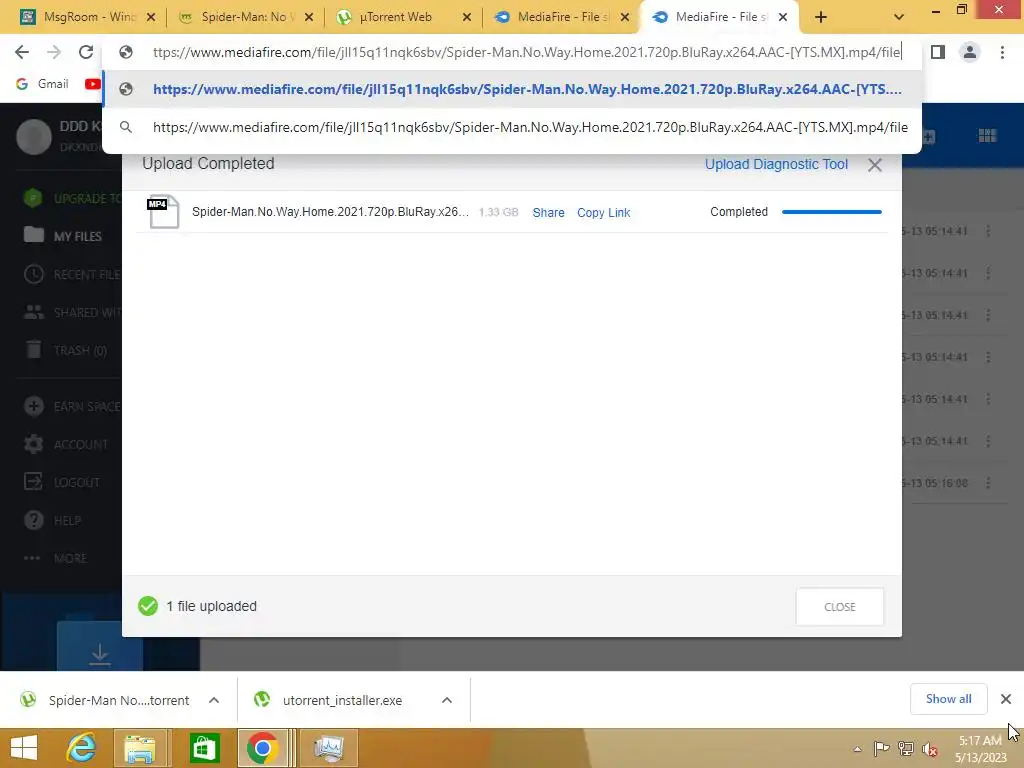1024x768 pixels.
Task: Click the user avatar in sidebar
Action: click(x=33, y=137)
